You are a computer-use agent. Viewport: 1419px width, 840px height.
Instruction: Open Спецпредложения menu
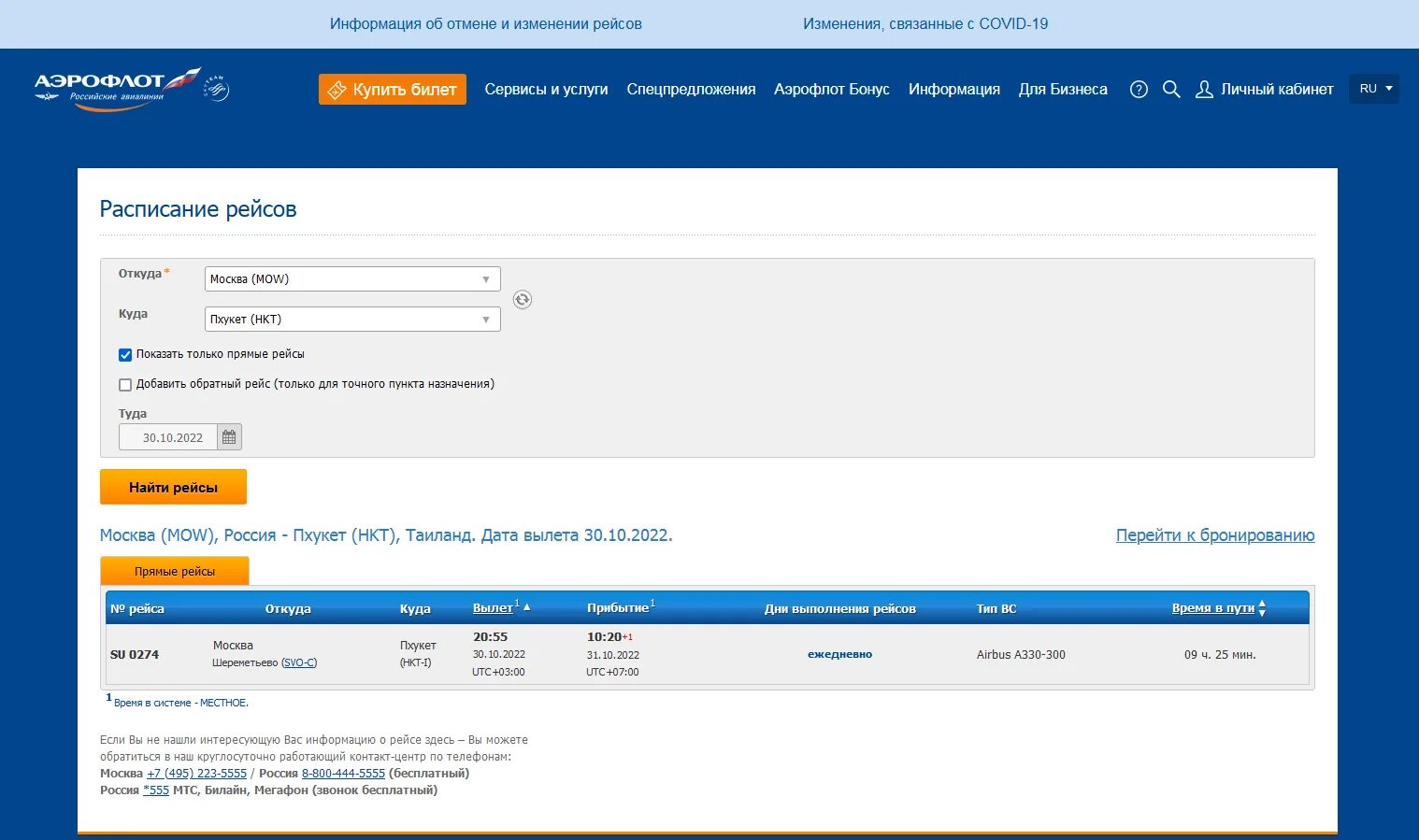(691, 90)
